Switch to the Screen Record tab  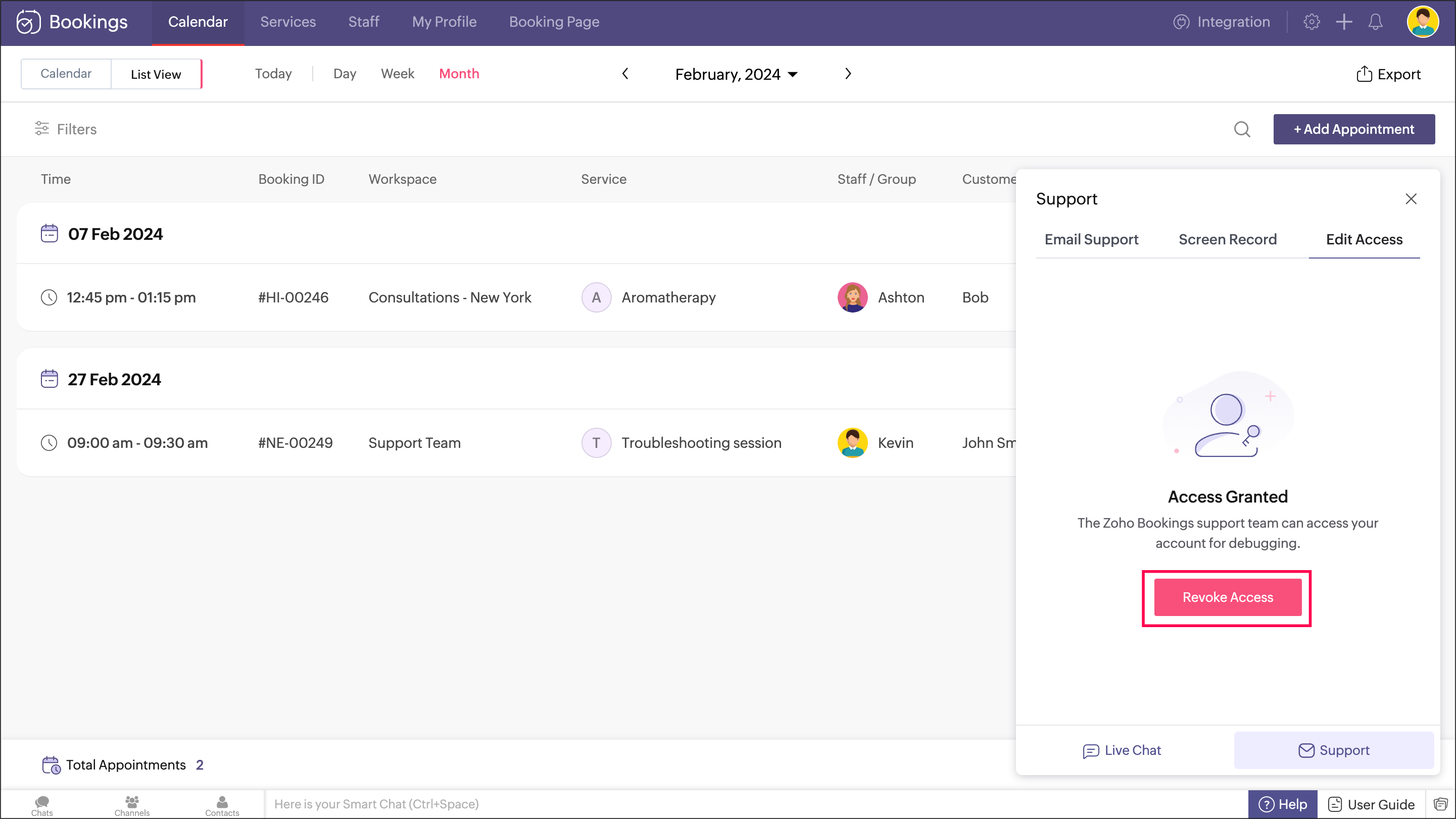[1227, 239]
